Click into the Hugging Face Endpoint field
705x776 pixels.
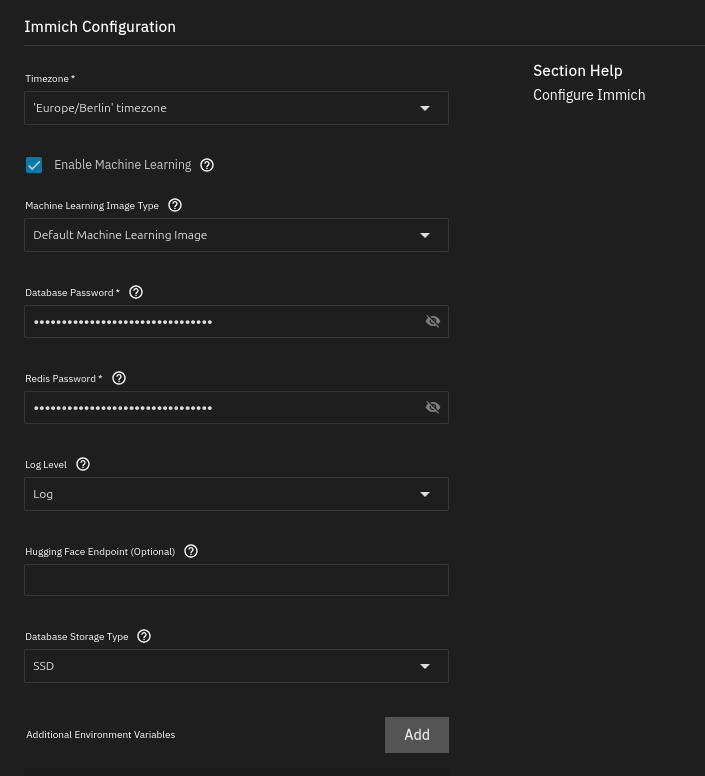236,580
